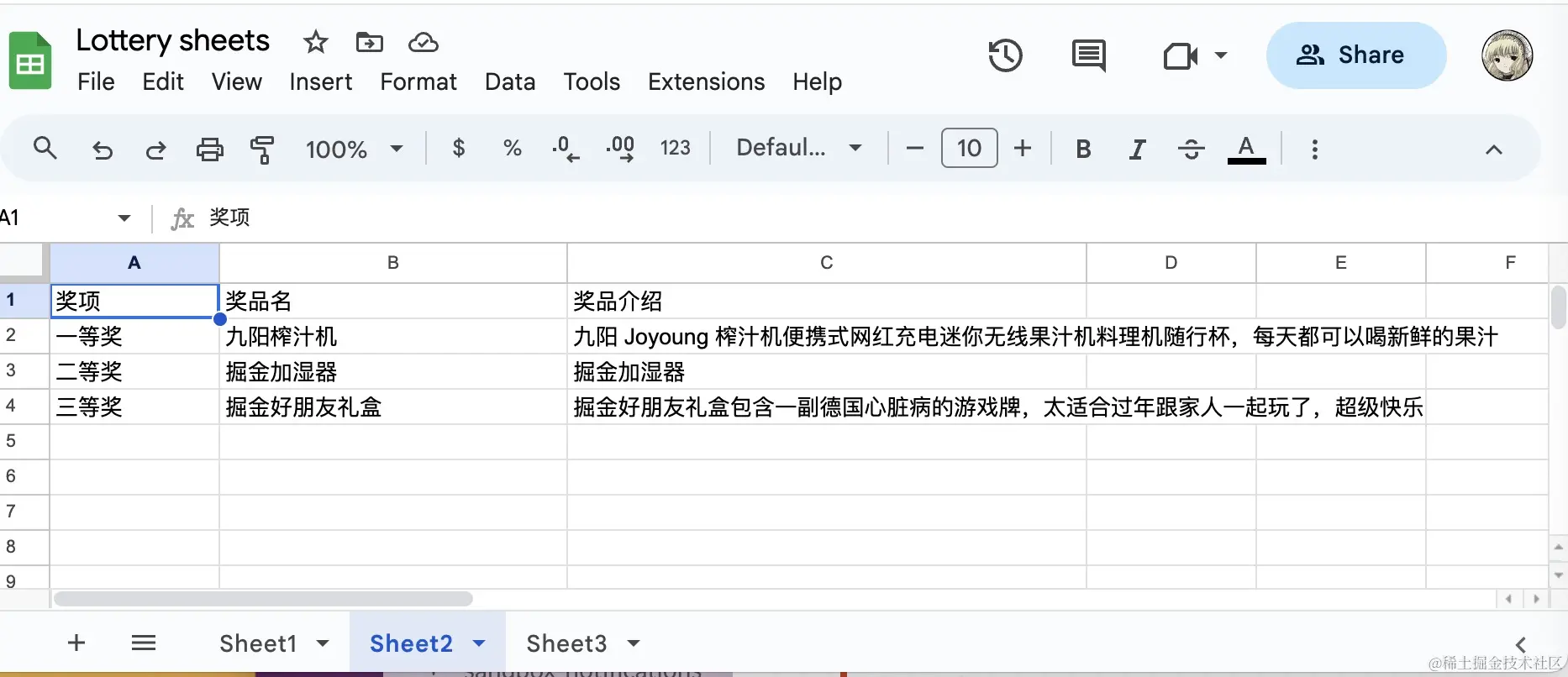Click the Share button

[x=1356, y=55]
